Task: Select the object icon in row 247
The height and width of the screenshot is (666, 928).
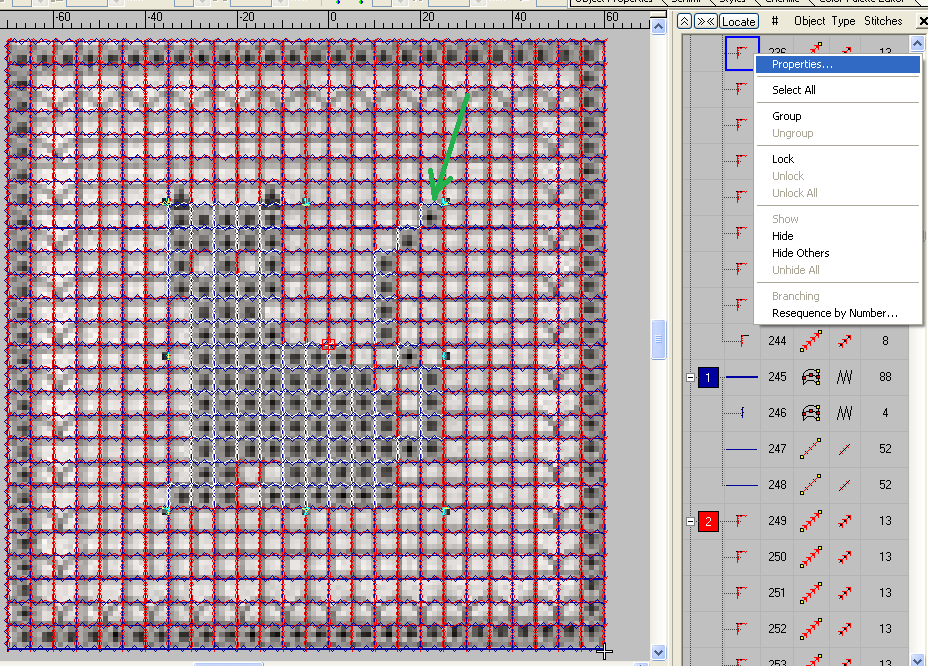Action: tap(811, 450)
